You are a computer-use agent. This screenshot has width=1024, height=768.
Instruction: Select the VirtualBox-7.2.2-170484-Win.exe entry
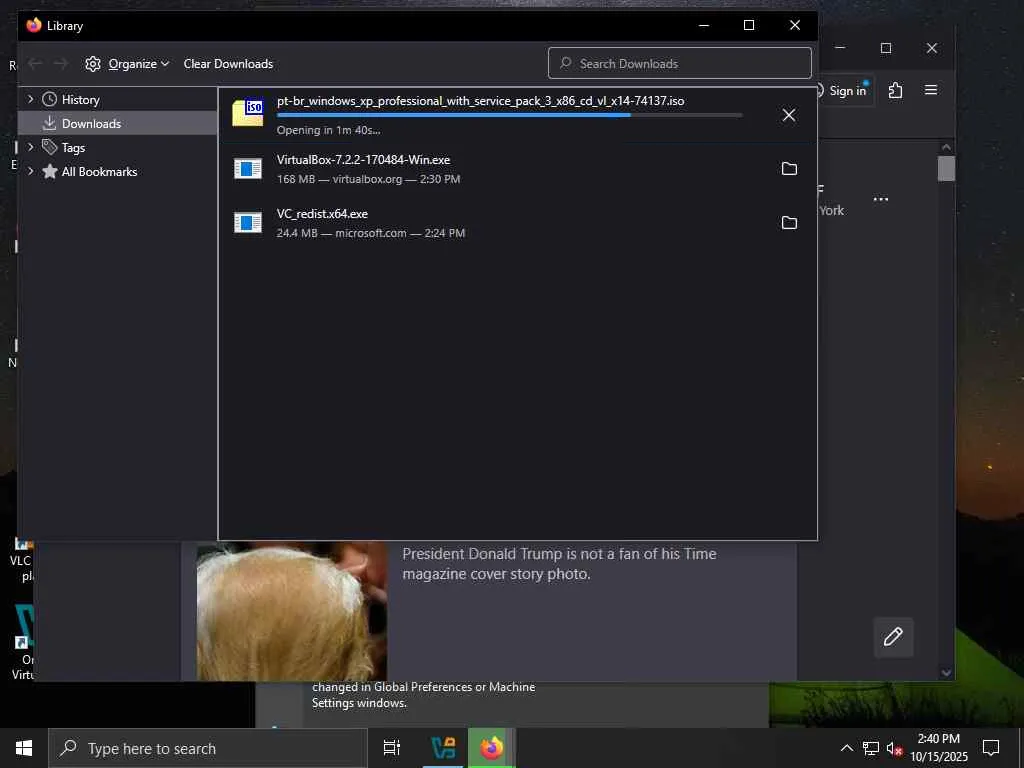(x=517, y=168)
